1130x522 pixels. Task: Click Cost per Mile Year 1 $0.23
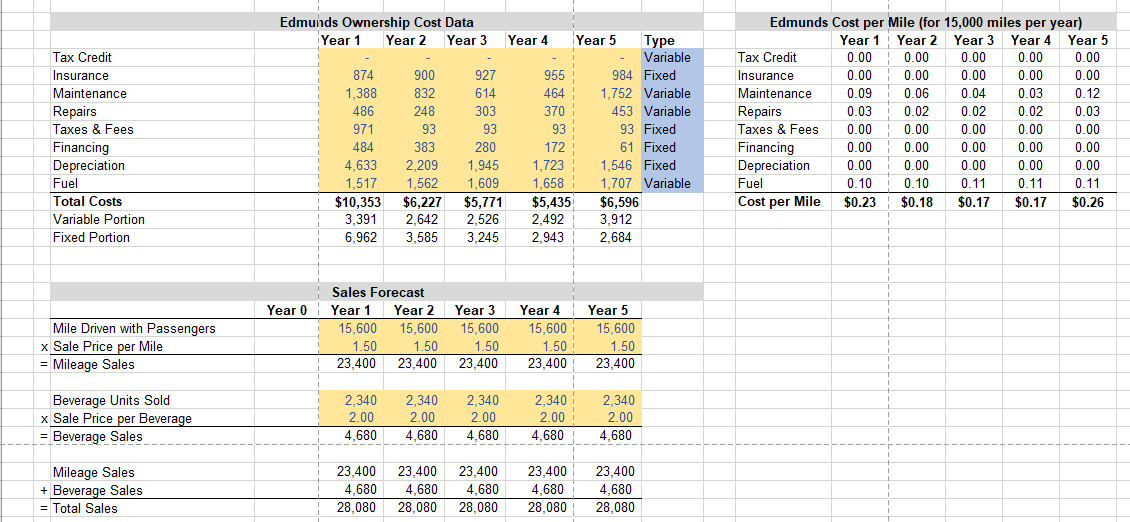coord(860,202)
